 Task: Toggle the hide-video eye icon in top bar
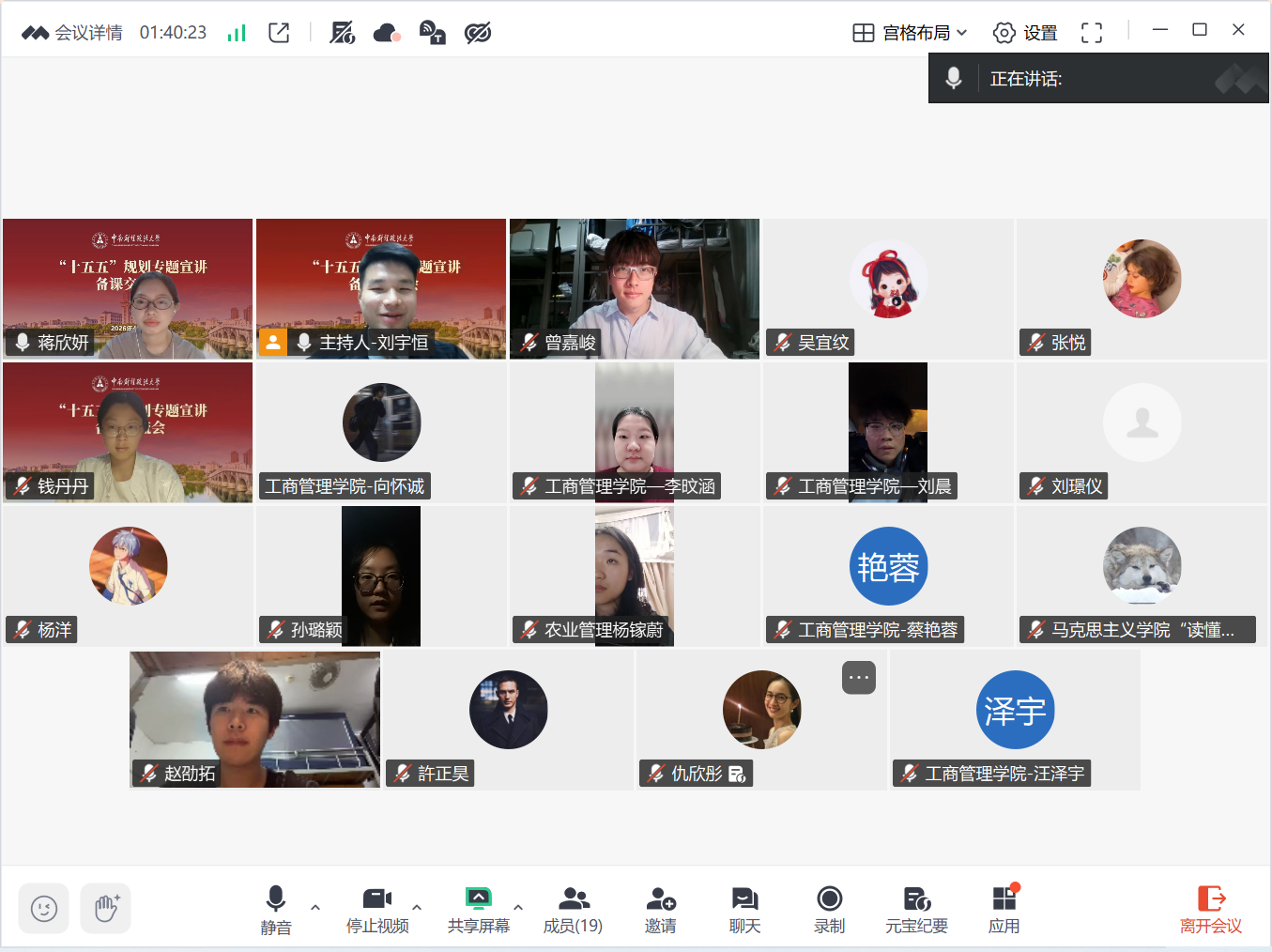pos(478,33)
